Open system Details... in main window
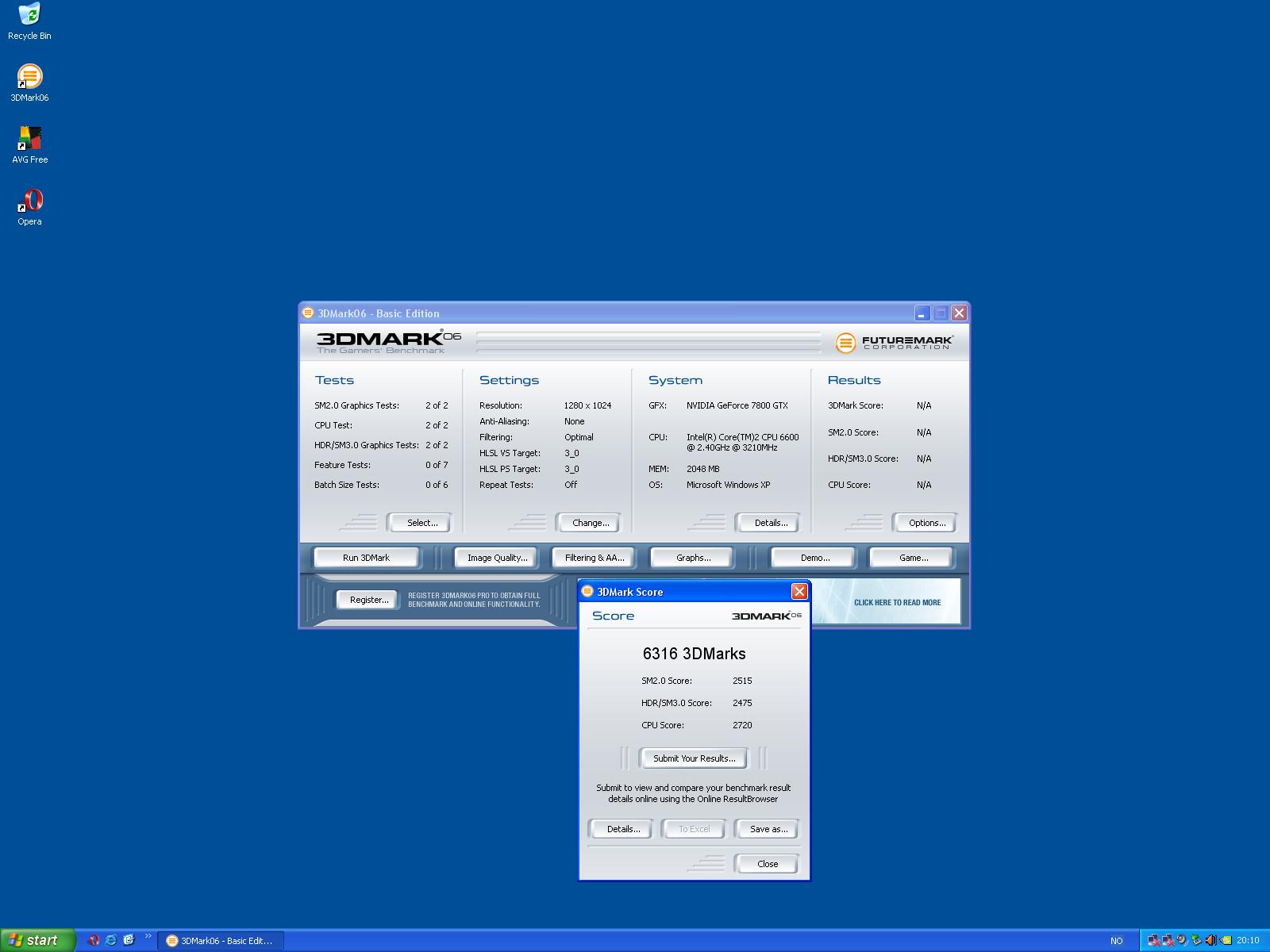 (768, 523)
